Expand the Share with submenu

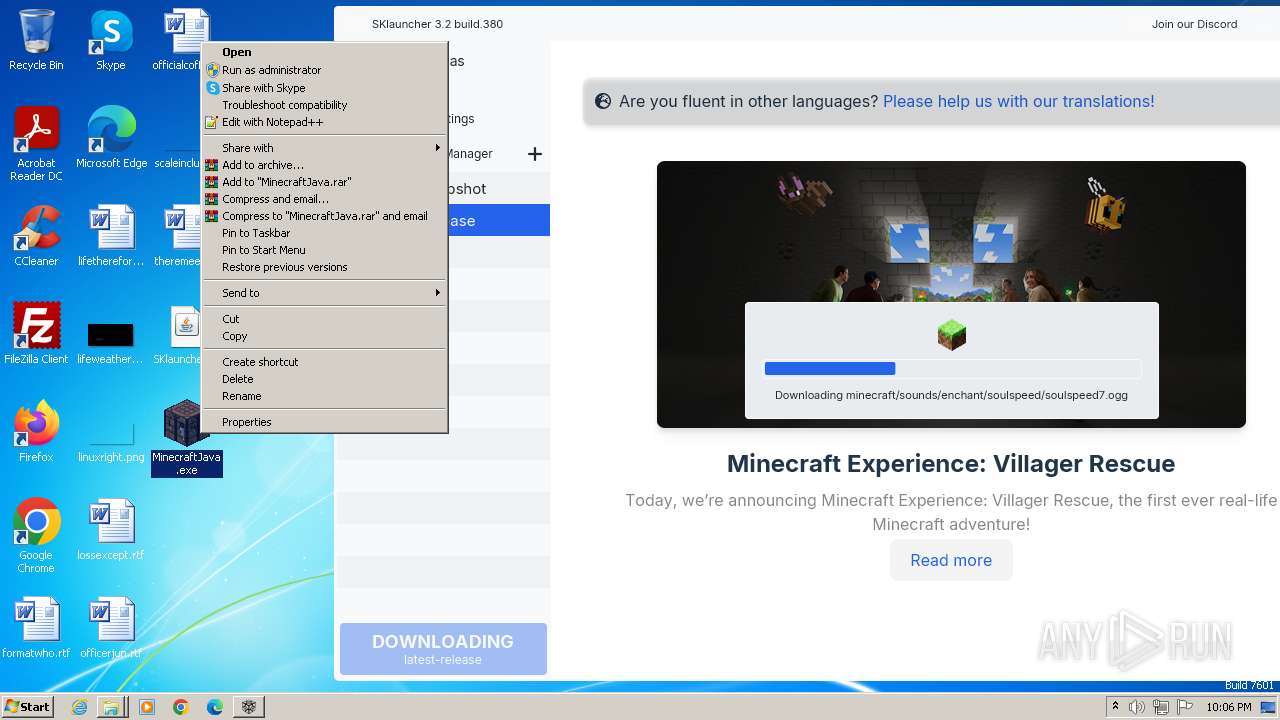coord(325,148)
